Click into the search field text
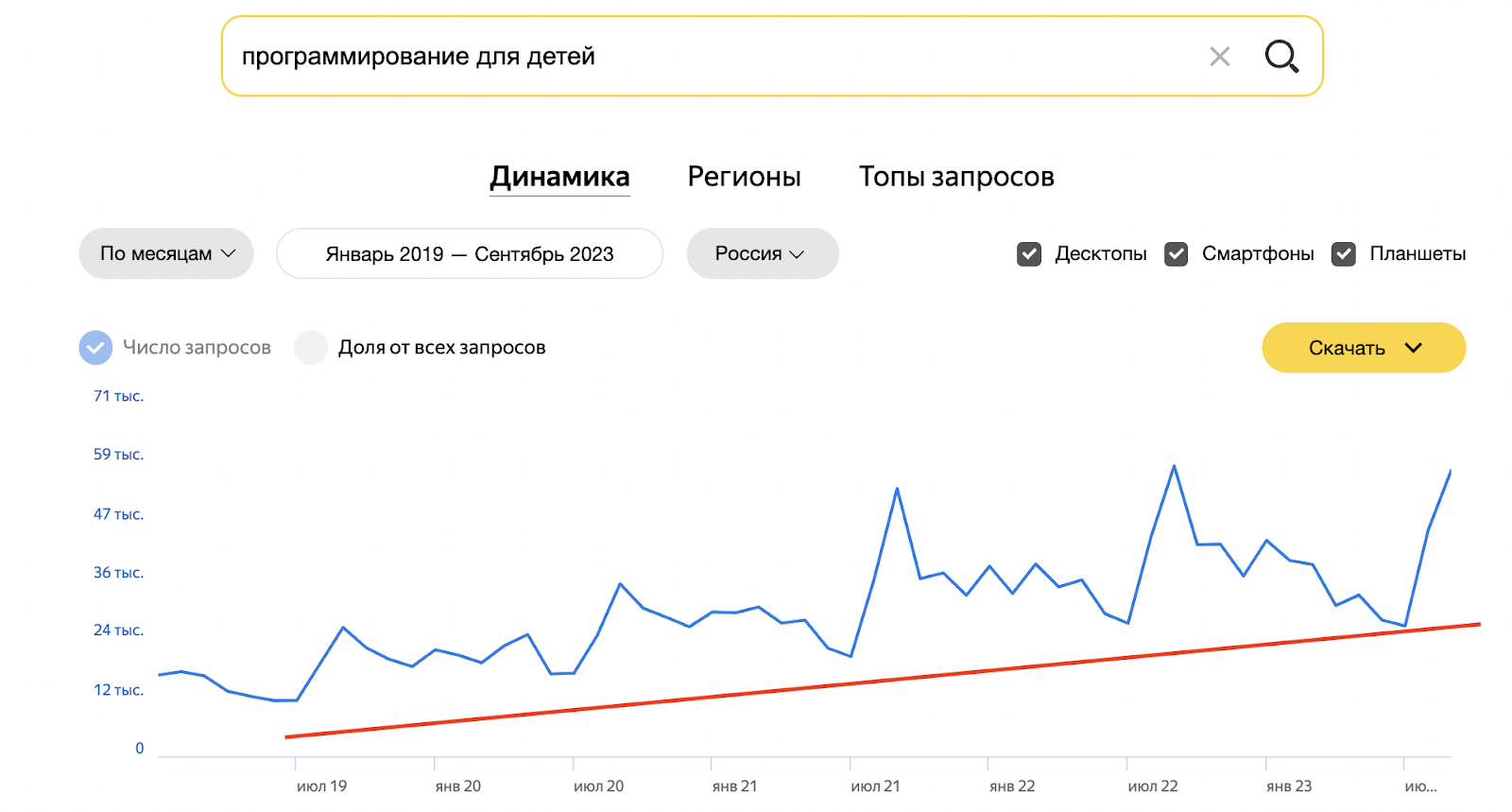 pos(418,57)
